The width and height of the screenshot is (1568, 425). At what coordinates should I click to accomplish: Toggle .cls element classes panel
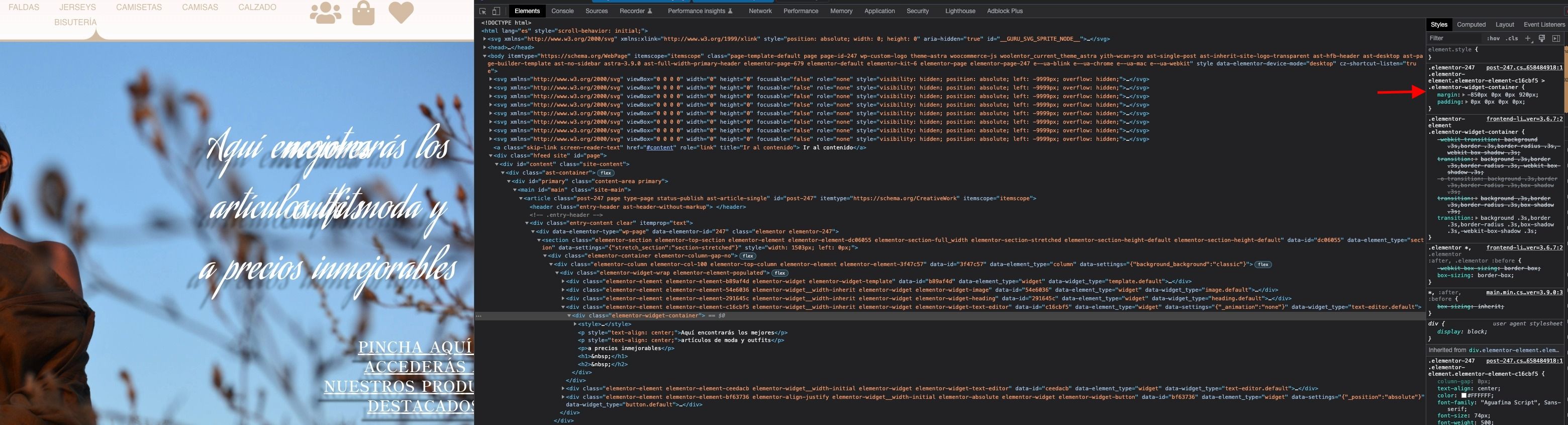click(1512, 38)
